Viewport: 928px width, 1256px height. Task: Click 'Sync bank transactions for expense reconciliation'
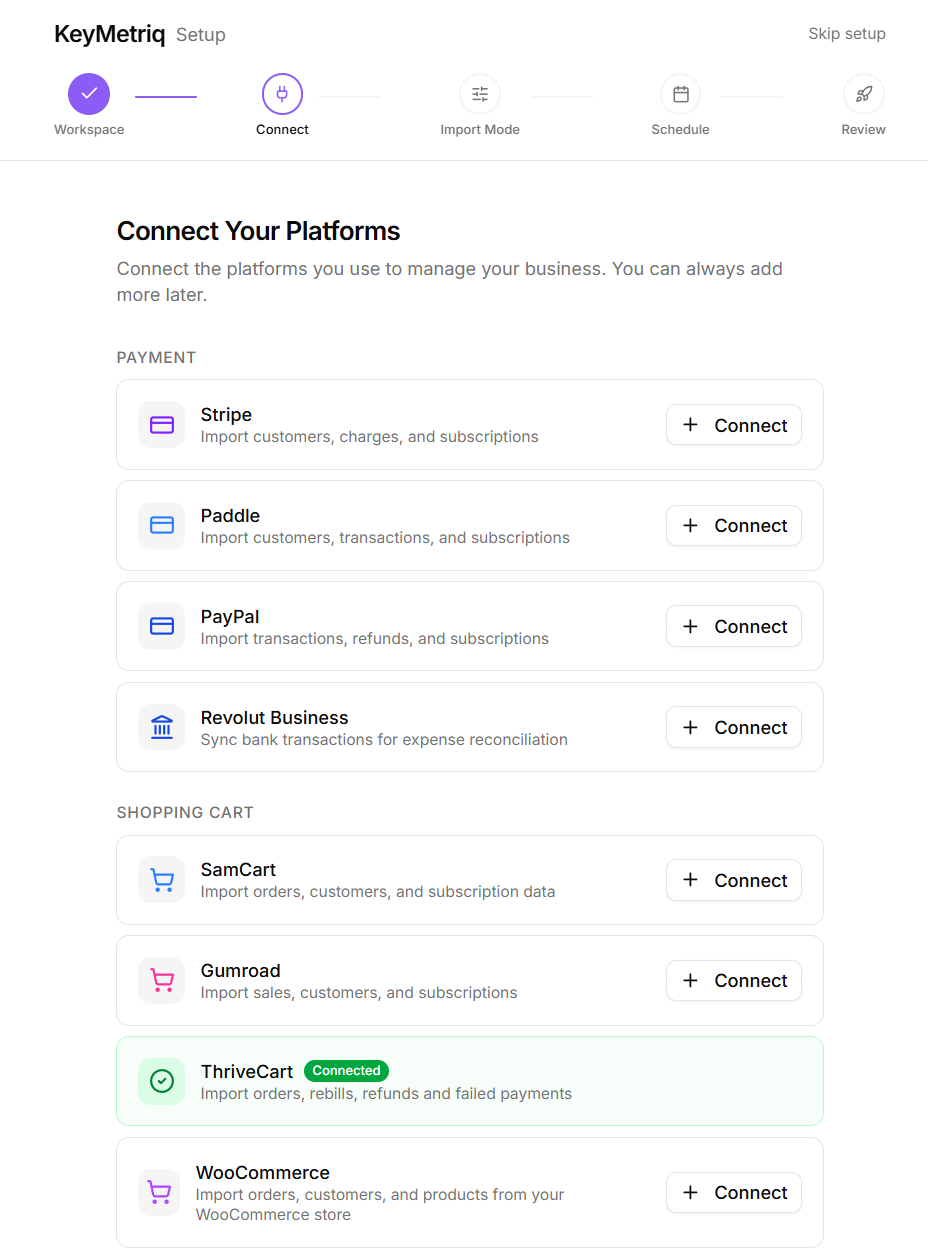(x=384, y=740)
